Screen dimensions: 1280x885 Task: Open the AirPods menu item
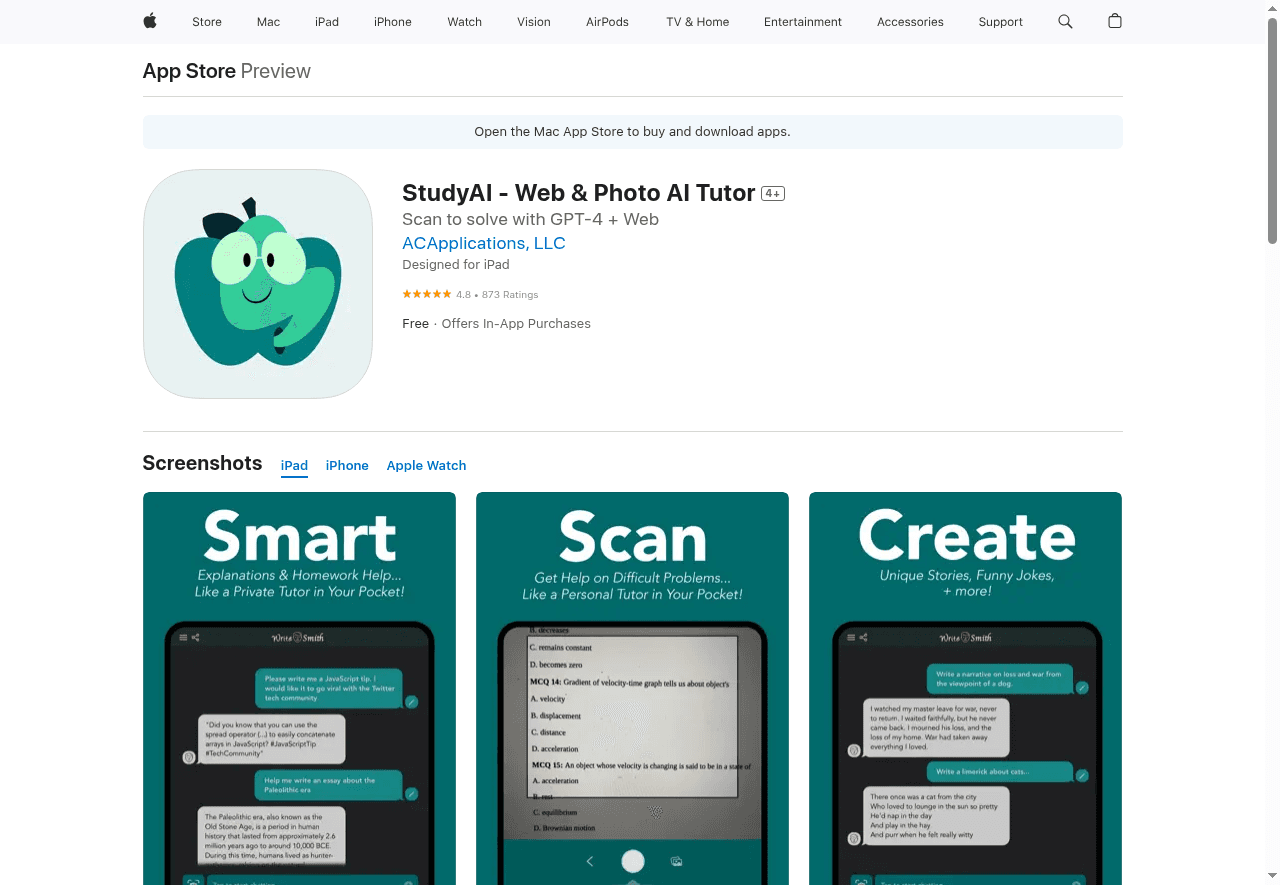[608, 21]
